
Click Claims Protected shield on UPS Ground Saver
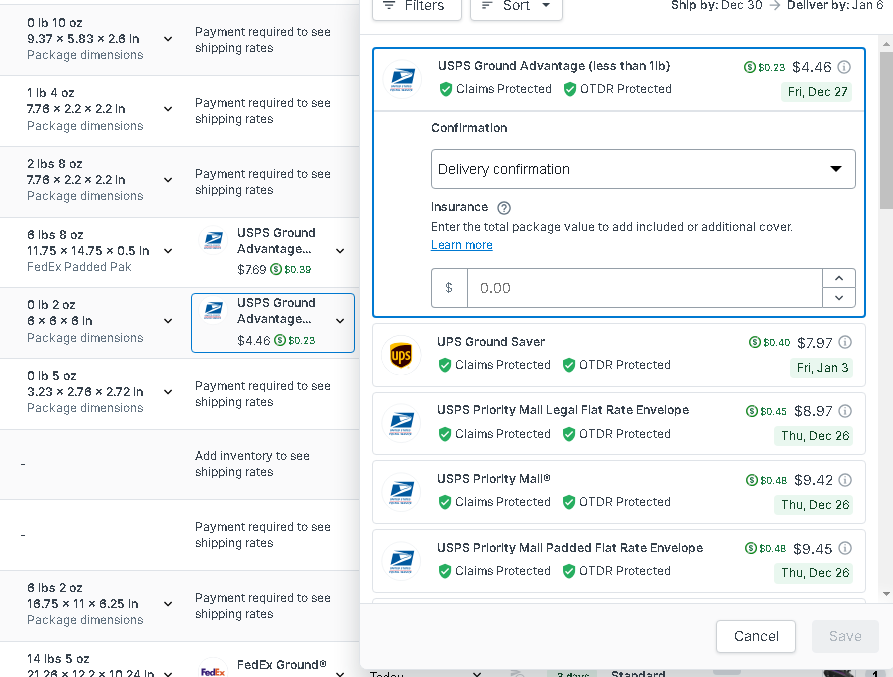[445, 365]
